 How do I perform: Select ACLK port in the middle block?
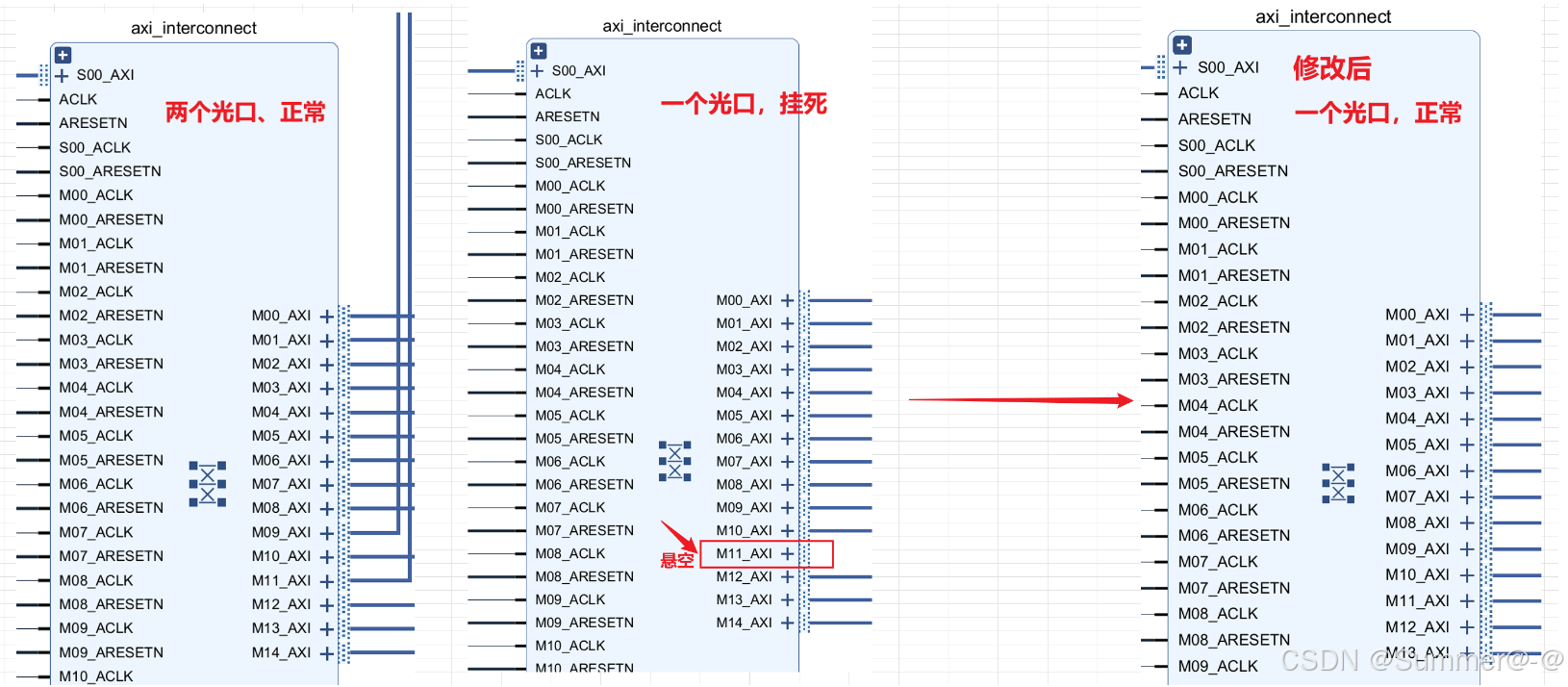point(553,93)
